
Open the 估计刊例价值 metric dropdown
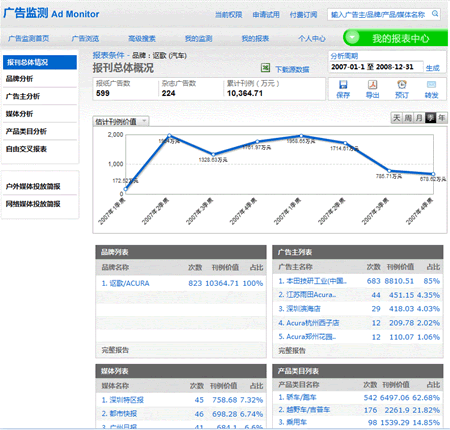[x=121, y=122]
